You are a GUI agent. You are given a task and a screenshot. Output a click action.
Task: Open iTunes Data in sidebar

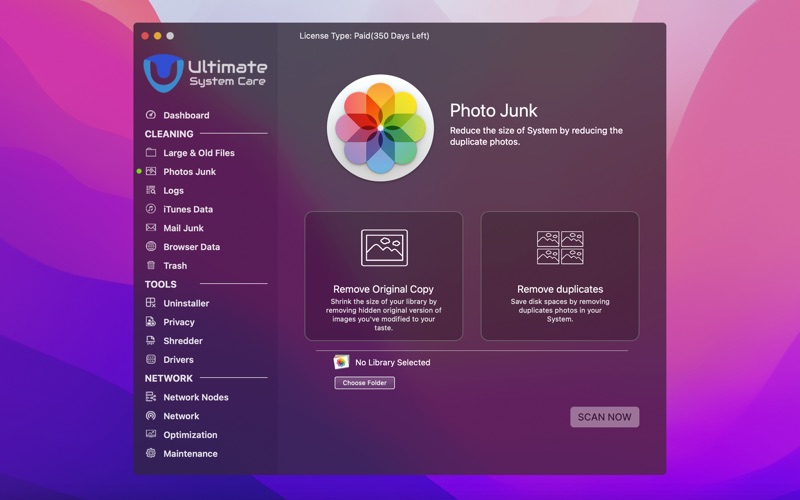(x=188, y=209)
